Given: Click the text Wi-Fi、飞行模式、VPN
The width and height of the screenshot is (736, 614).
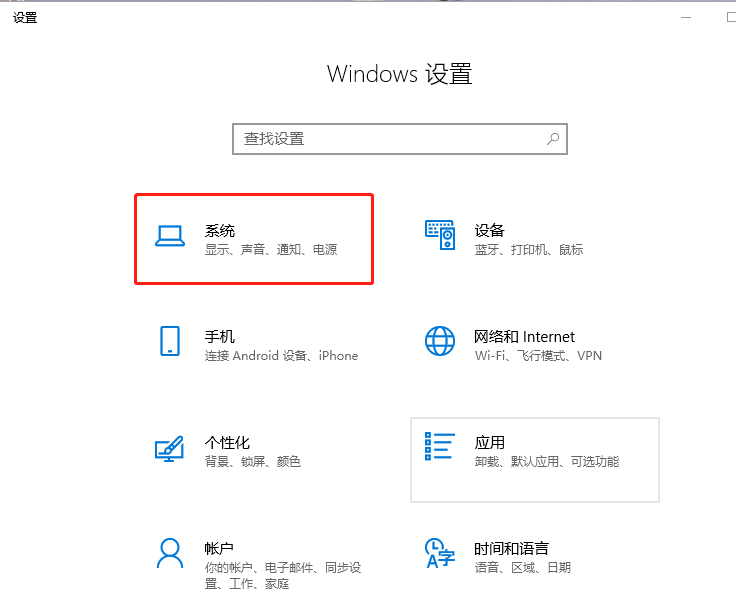Looking at the screenshot, I should coord(538,356).
